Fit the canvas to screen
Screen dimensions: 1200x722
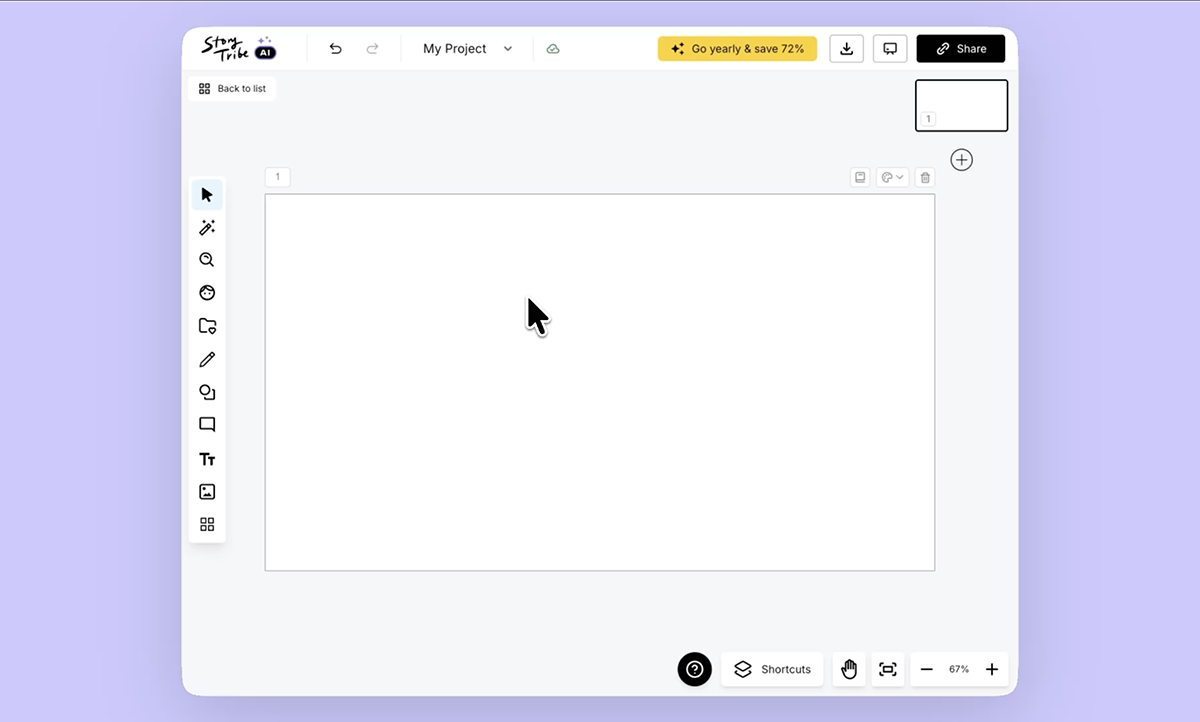(x=887, y=669)
